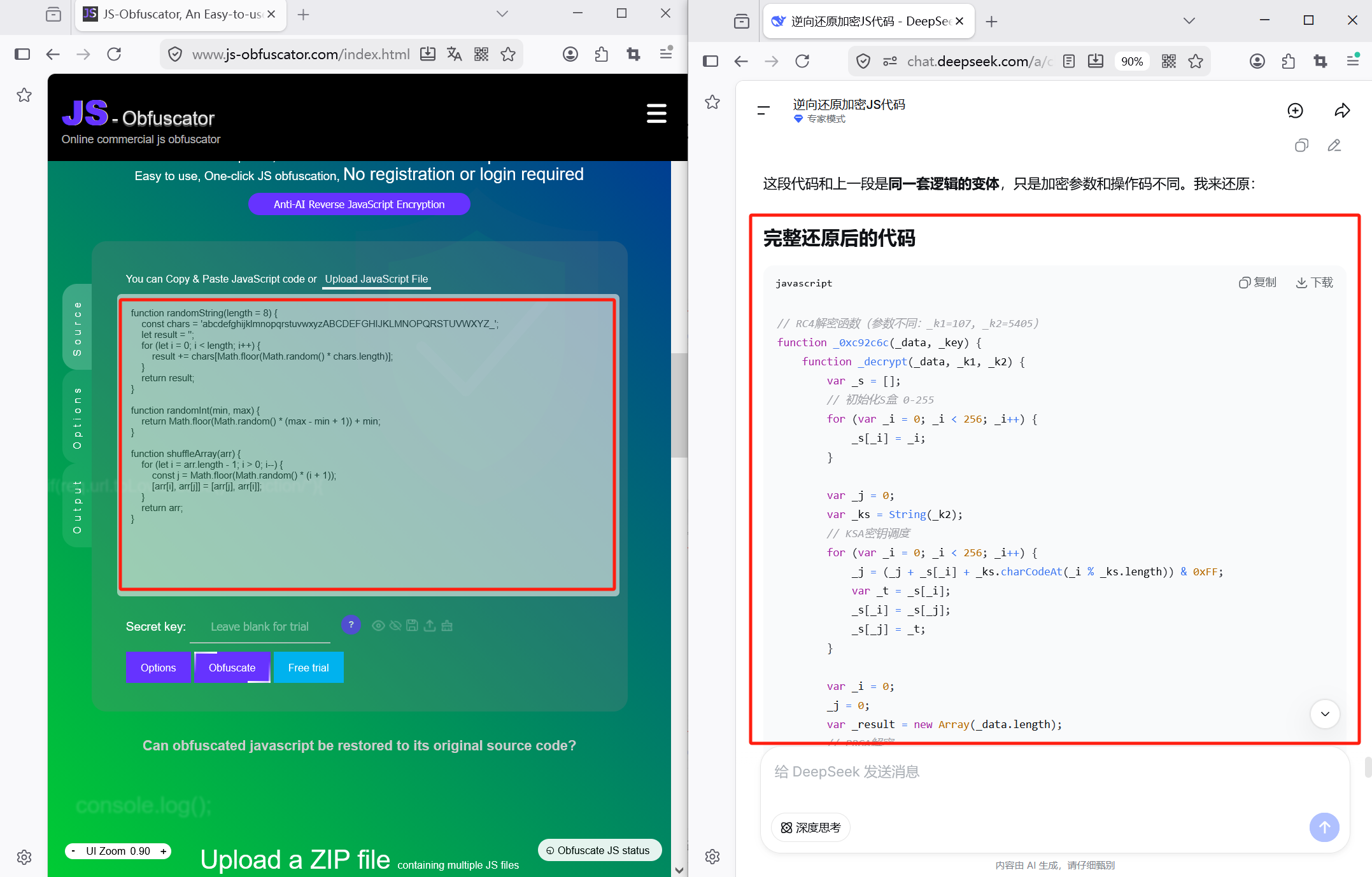Image resolution: width=1372 pixels, height=877 pixels.
Task: Open hamburger menu on JS-Obfuscator page
Action: (x=656, y=113)
